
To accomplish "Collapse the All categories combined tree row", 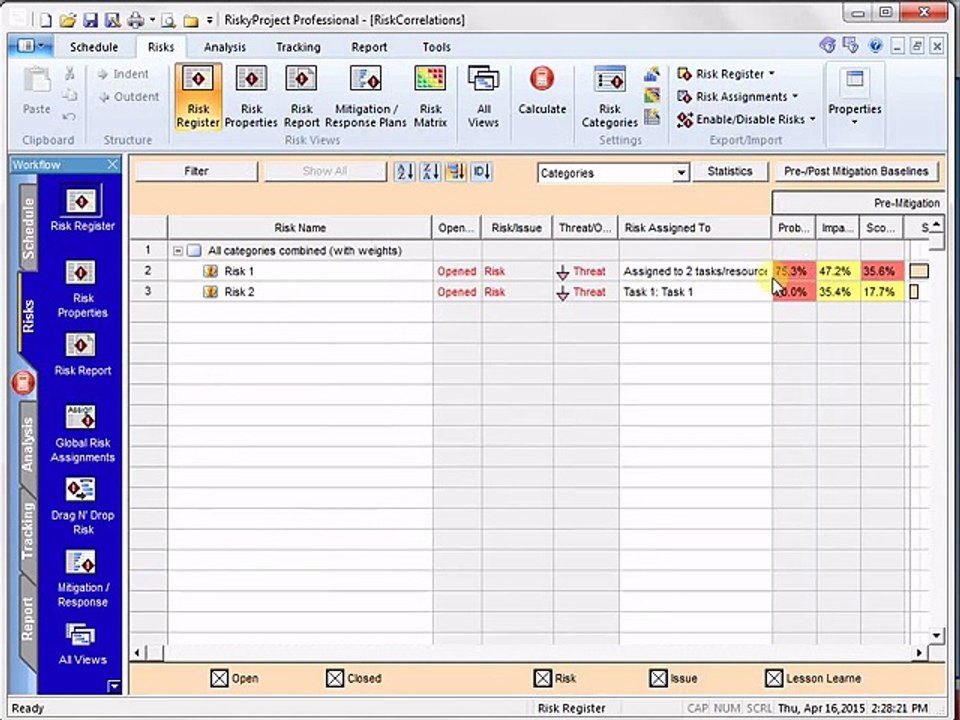I will click(x=178, y=251).
